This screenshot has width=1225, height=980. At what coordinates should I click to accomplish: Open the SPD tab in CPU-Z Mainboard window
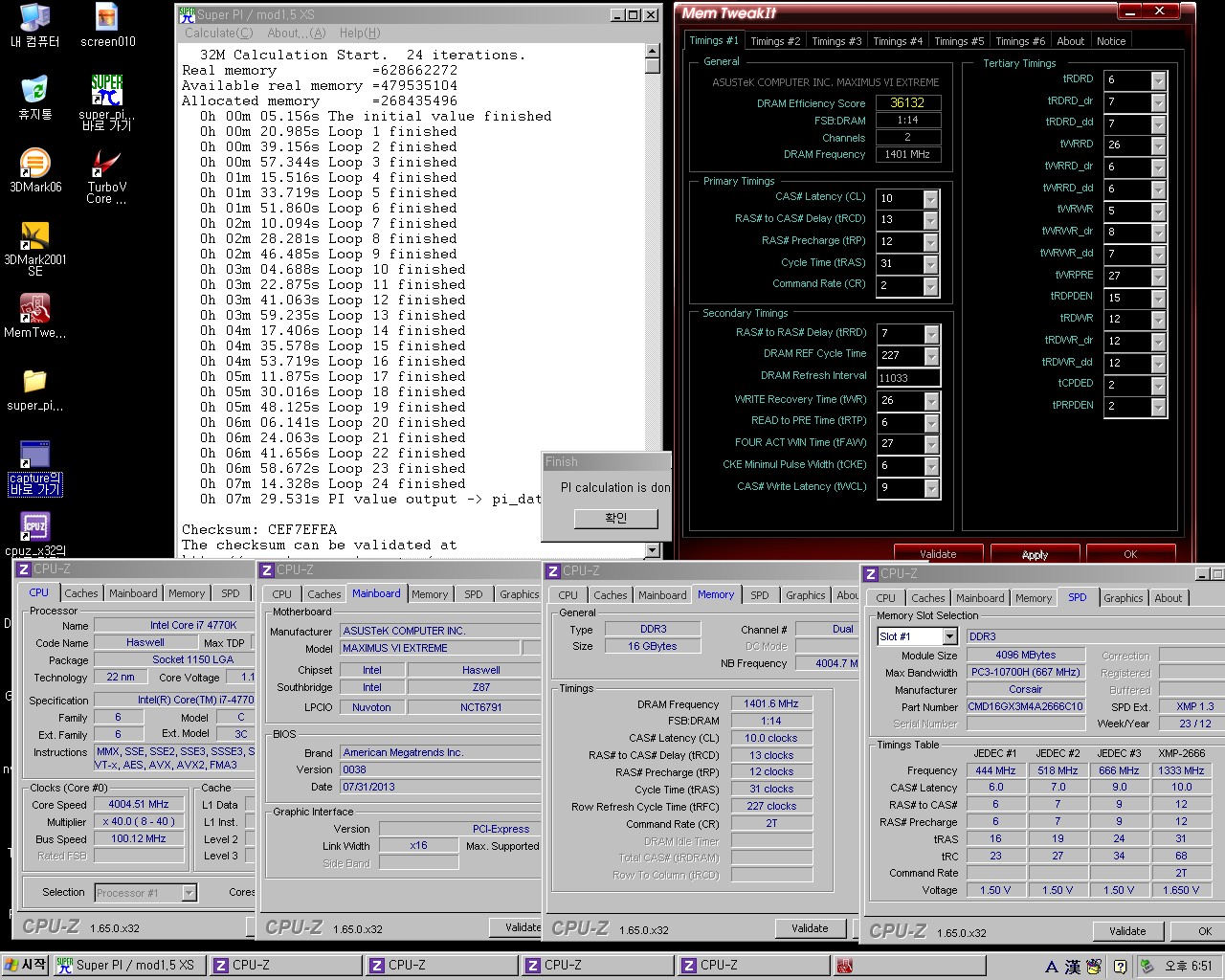click(474, 594)
